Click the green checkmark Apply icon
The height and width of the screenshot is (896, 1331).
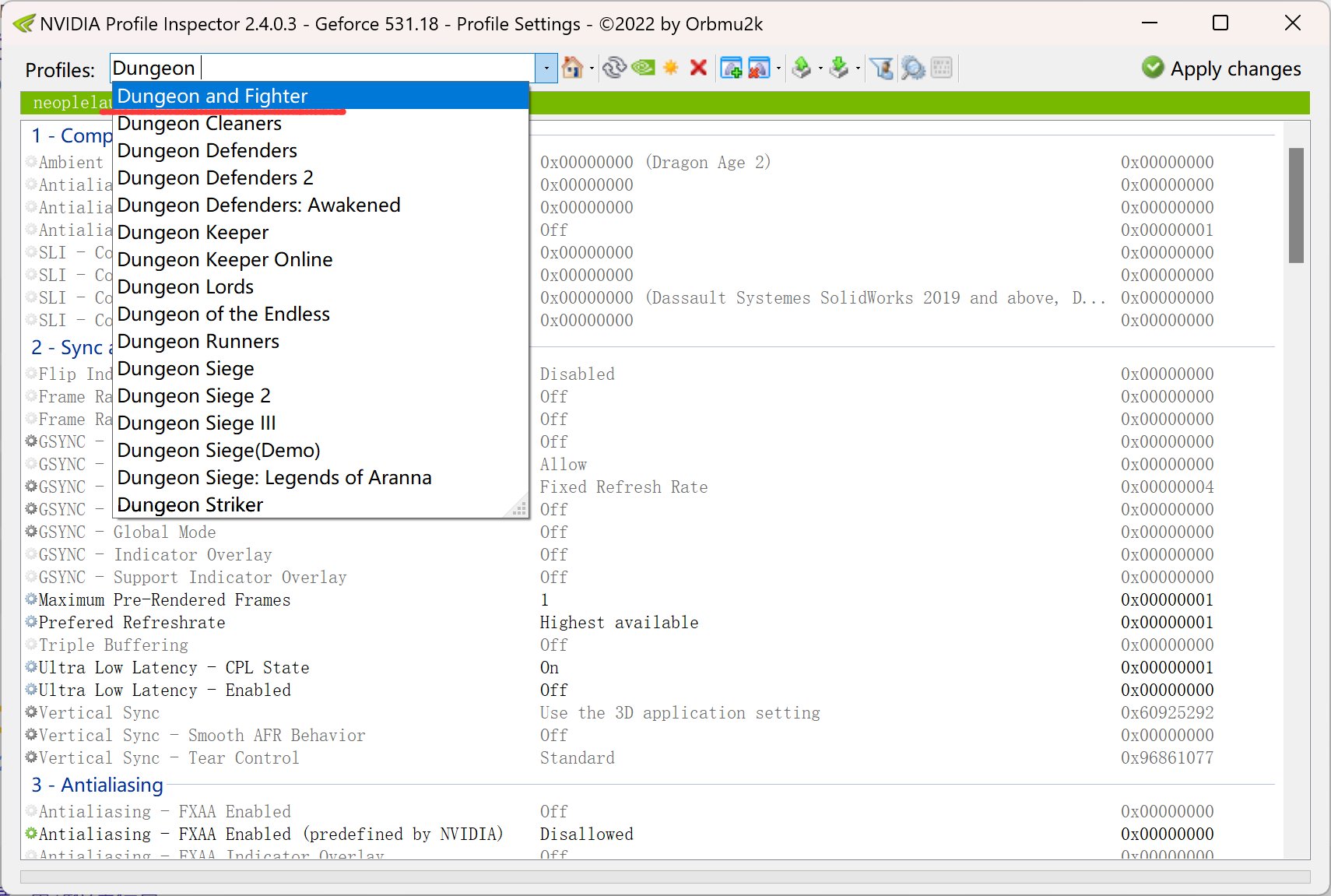point(1153,68)
